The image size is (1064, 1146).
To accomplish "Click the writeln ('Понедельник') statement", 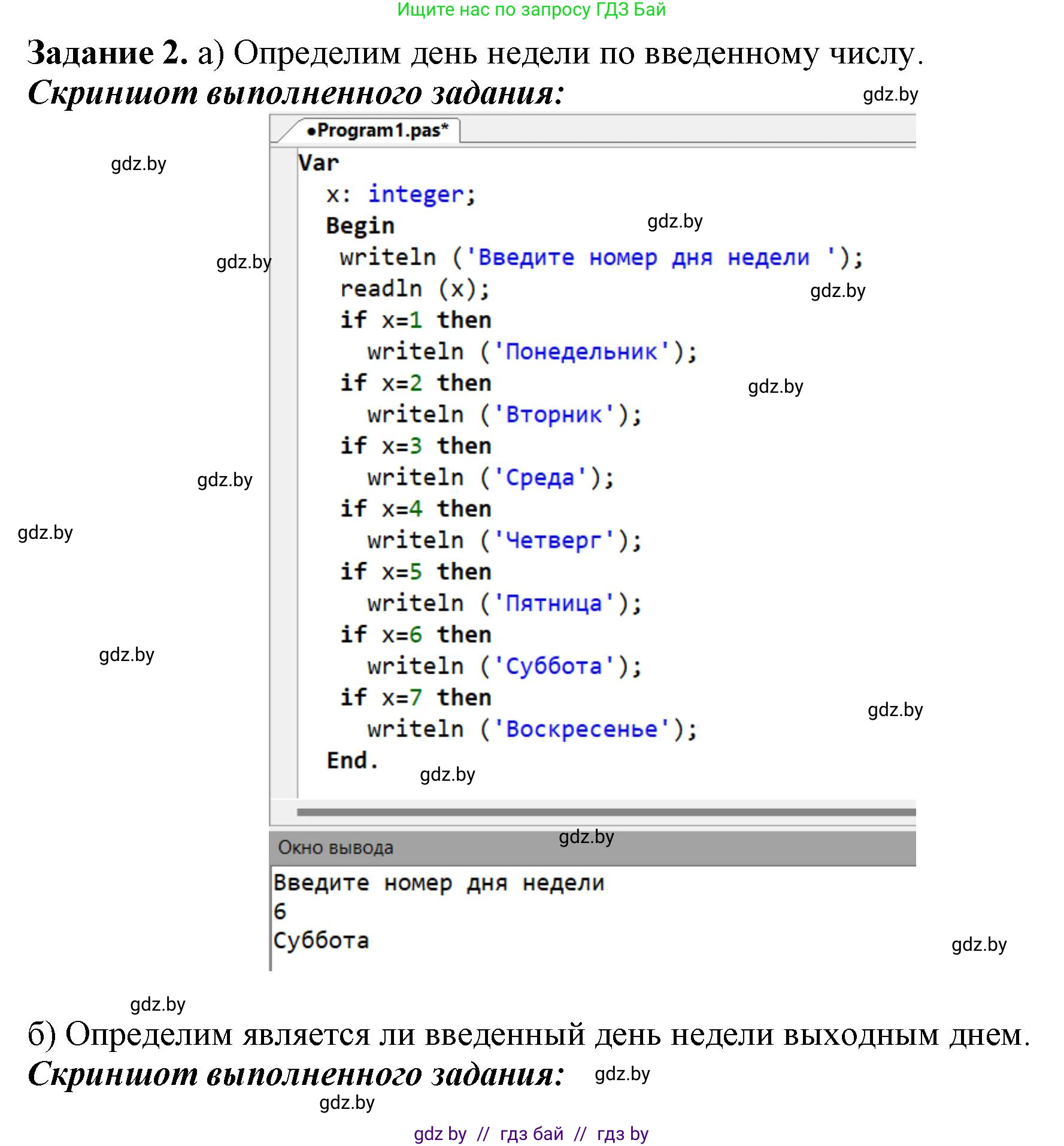I will (x=532, y=351).
